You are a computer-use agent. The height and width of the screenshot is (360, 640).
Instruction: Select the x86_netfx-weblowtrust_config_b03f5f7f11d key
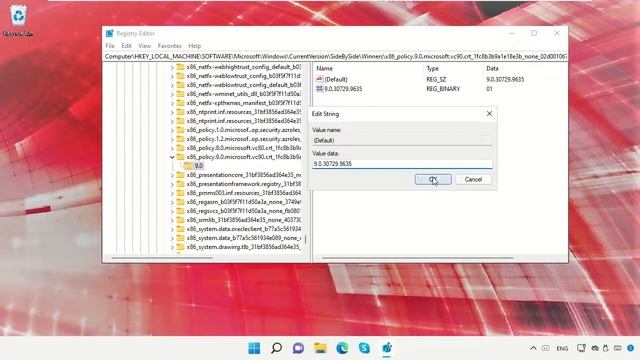[x=243, y=76]
